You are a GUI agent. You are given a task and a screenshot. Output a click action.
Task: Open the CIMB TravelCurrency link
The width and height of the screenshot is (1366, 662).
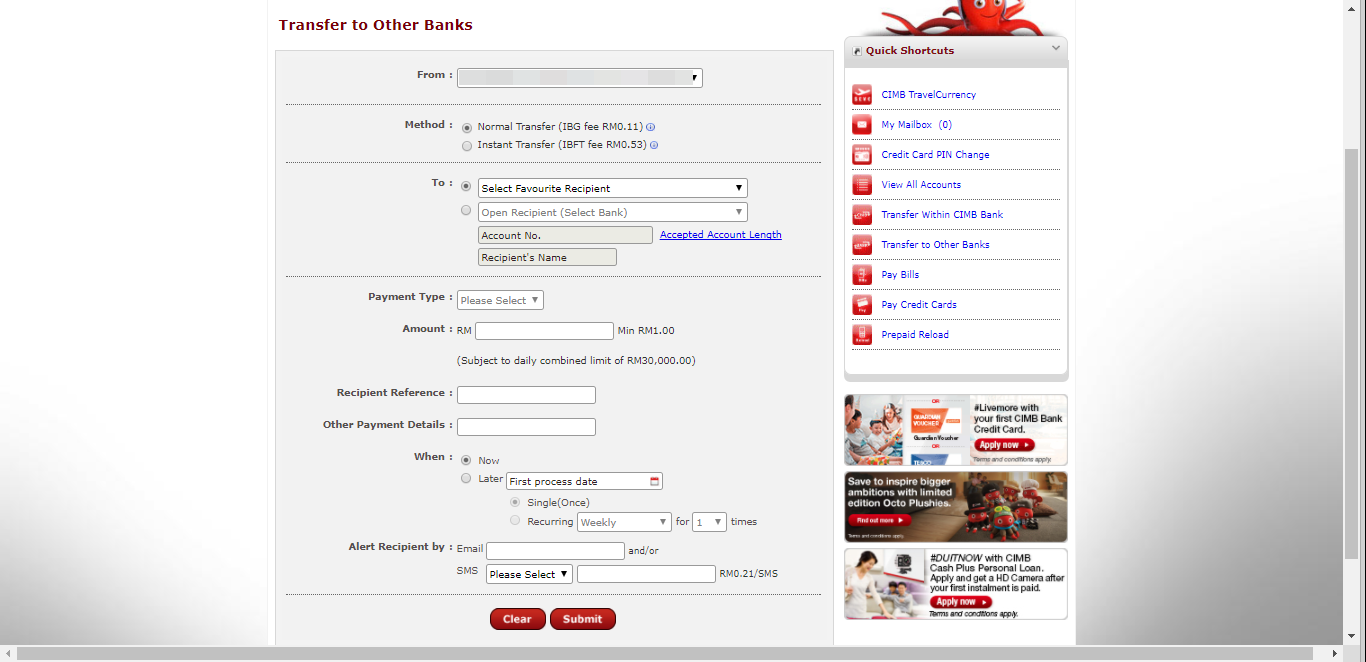click(x=929, y=95)
